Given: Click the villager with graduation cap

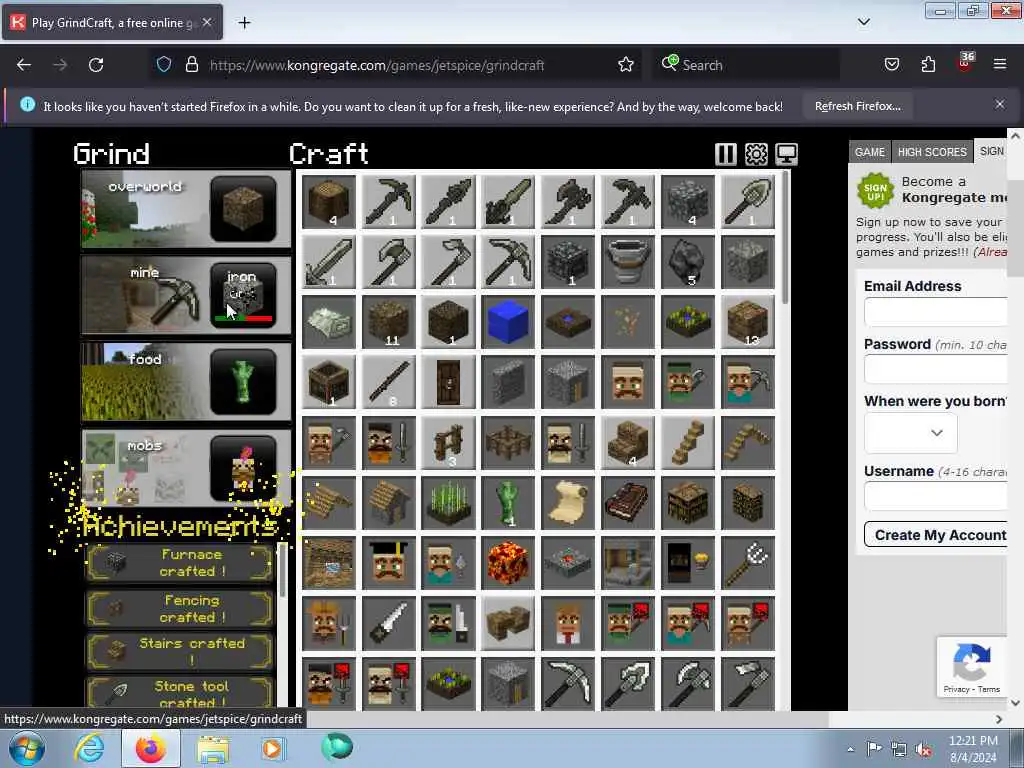Looking at the screenshot, I should pos(389,563).
